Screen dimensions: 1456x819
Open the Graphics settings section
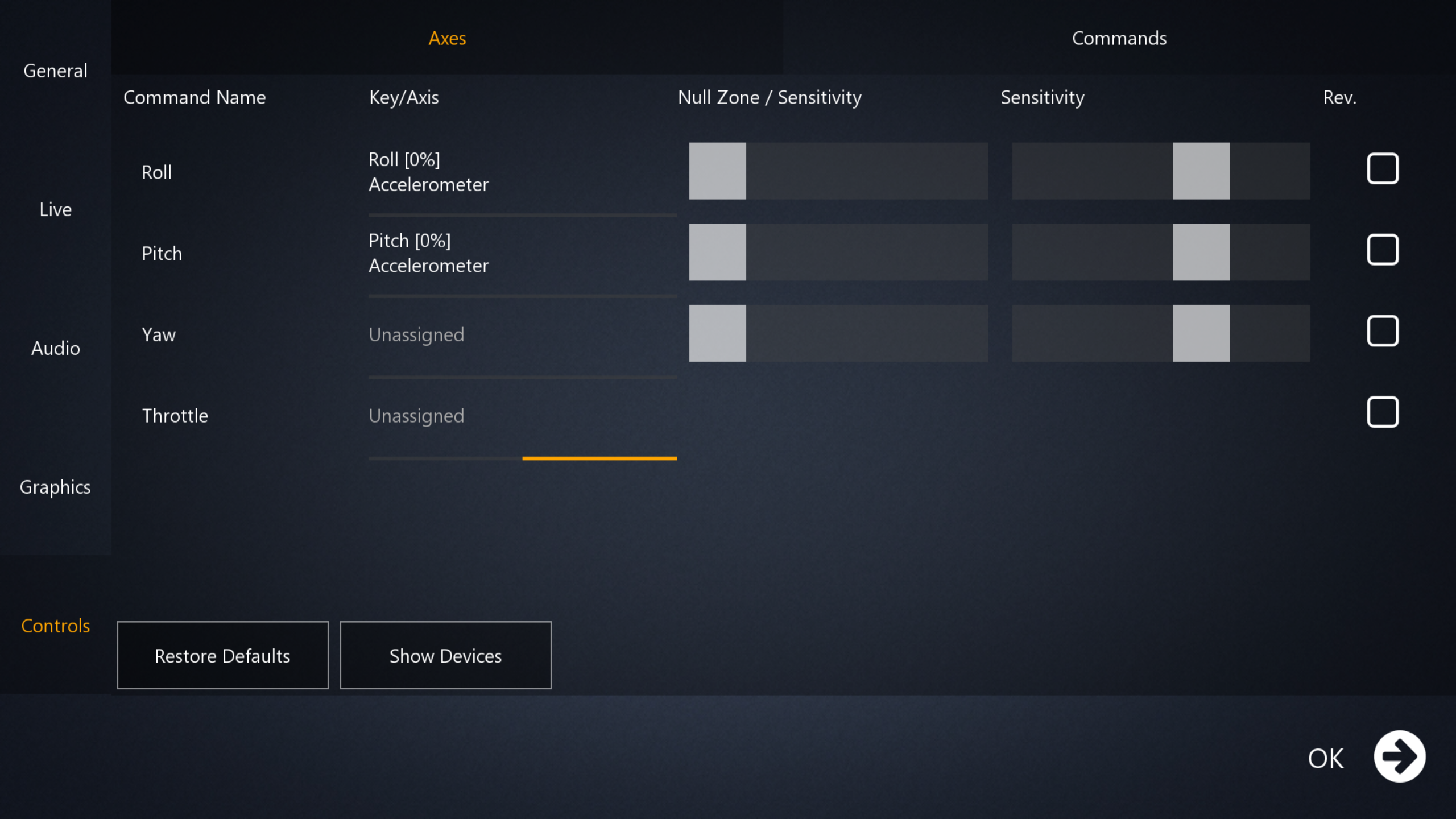point(55,487)
